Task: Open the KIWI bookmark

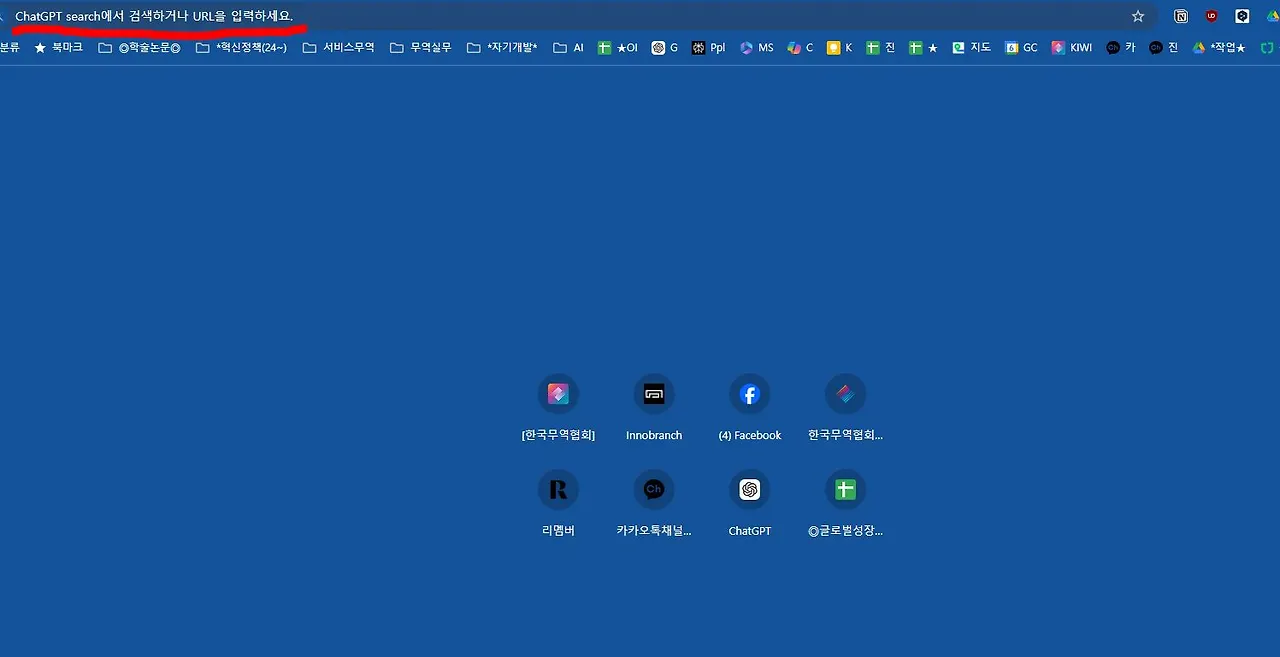Action: coord(1071,47)
